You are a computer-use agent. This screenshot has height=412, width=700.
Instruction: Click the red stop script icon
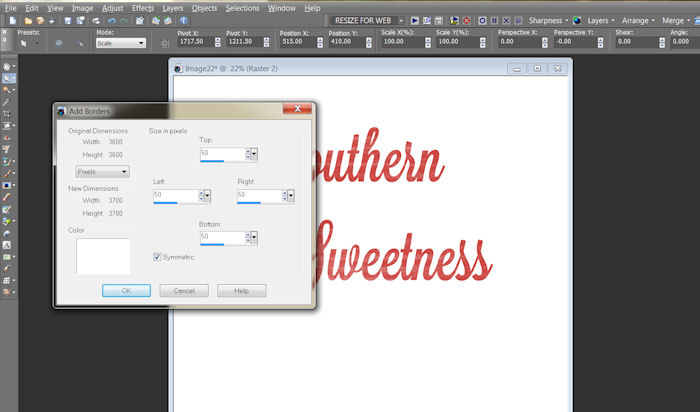pos(467,20)
